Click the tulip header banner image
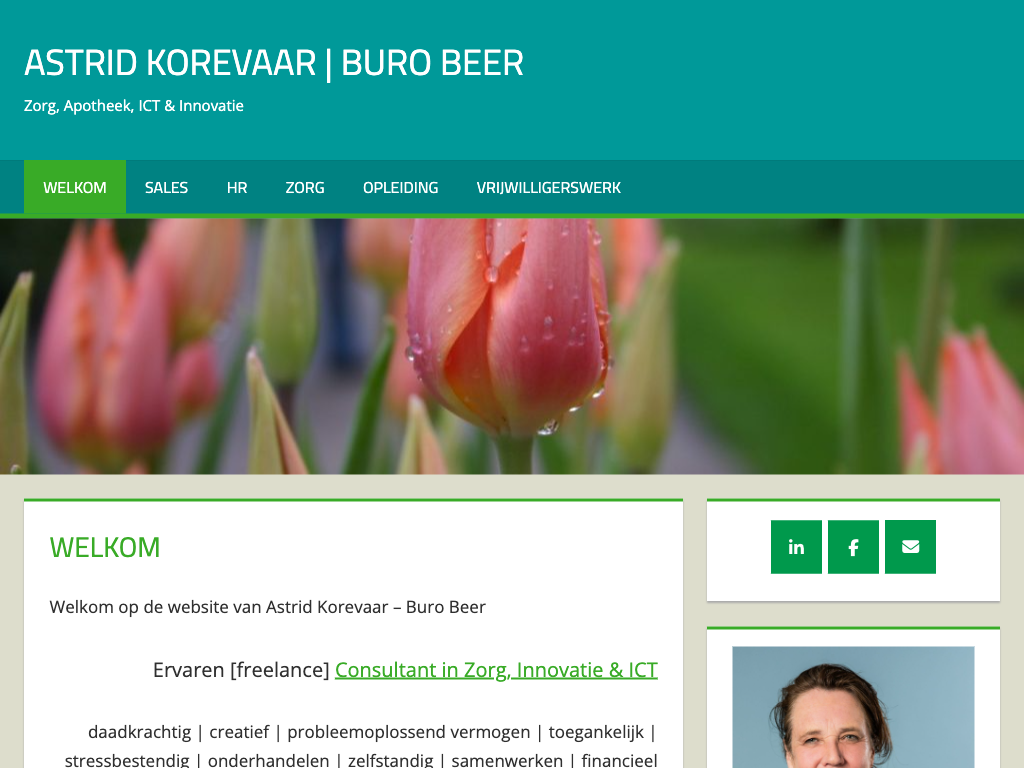1024x768 pixels. [x=512, y=347]
